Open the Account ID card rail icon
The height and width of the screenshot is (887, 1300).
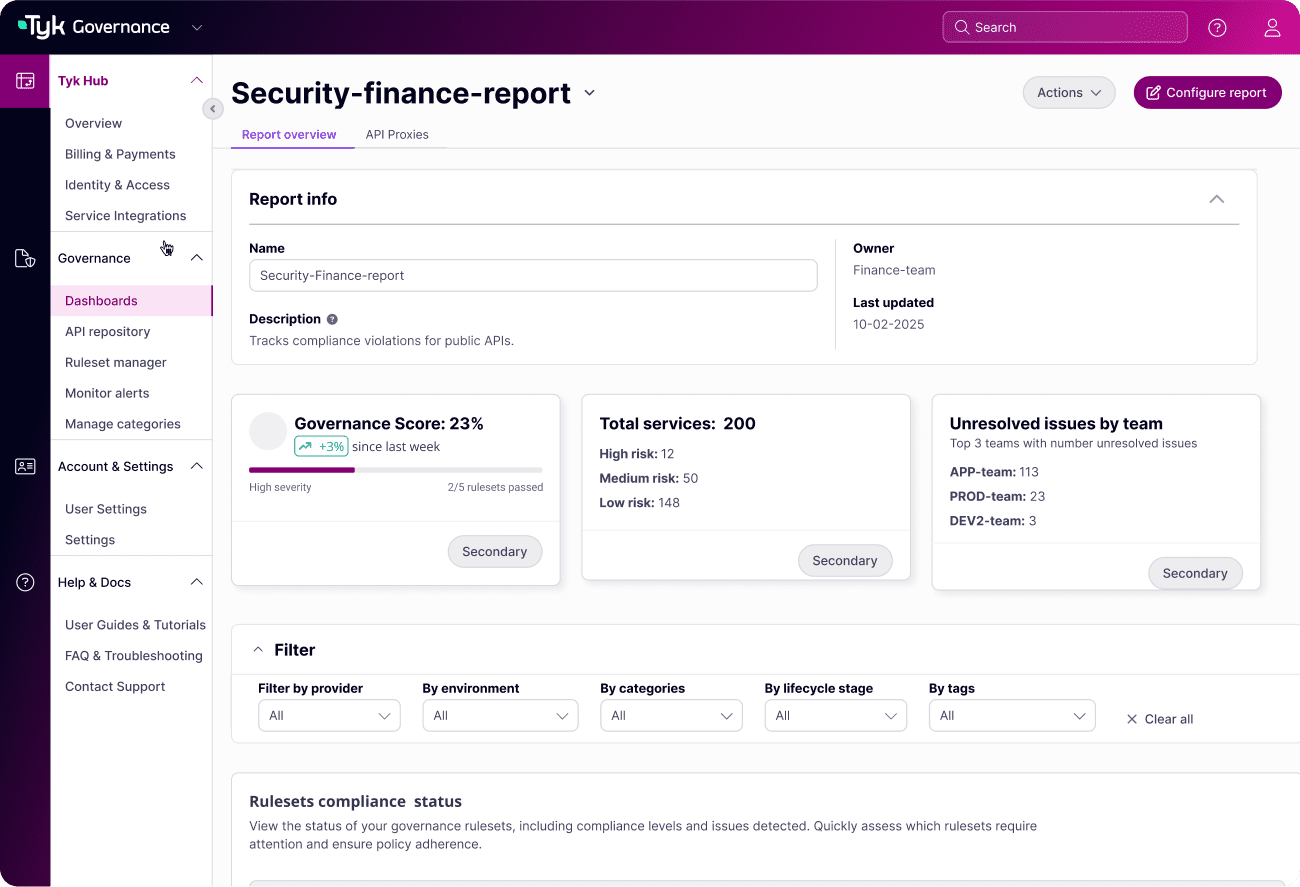click(x=25, y=466)
